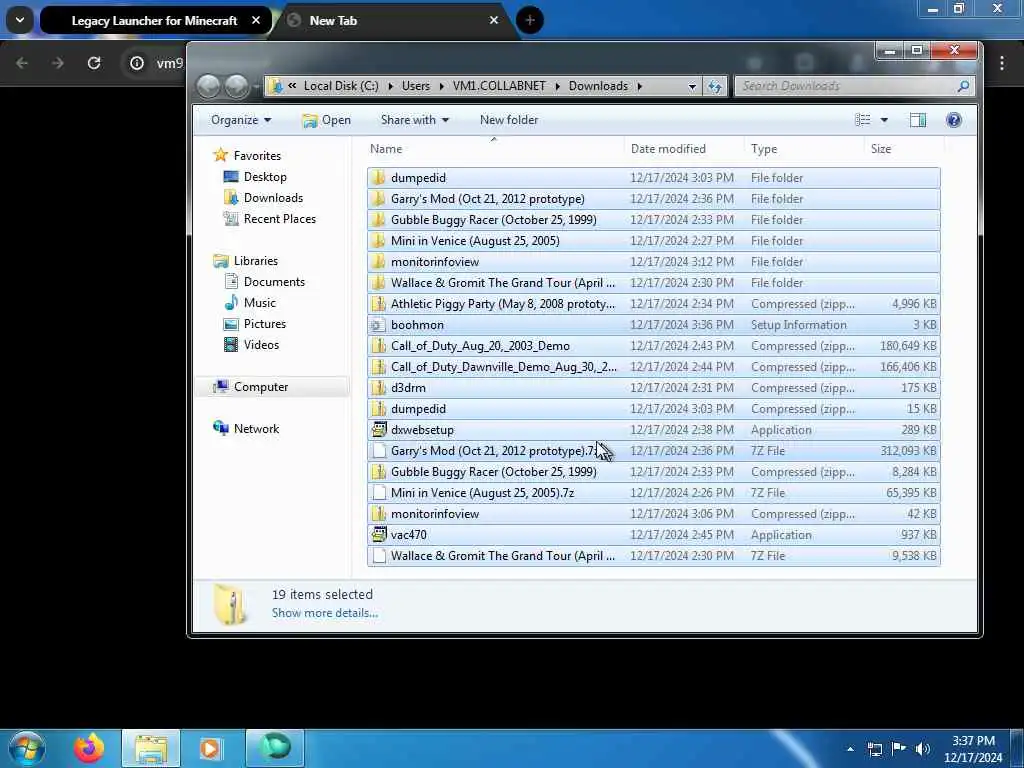Screen dimensions: 1024x768
Task: Expand the Downloads breadcrumb arrow
Action: [x=639, y=86]
